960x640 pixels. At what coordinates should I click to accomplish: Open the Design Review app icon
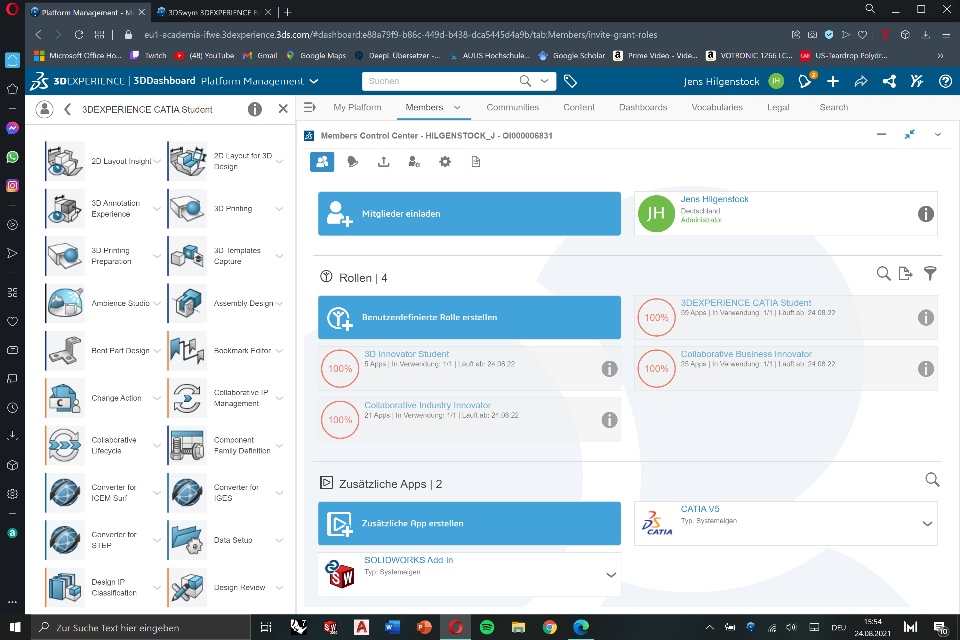pos(187,587)
